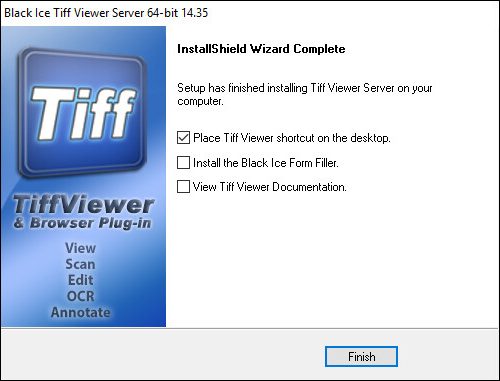Click the 'Place Tiff Viewer shortcut' label text
Viewport: 500px width, 381px height.
(x=292, y=138)
